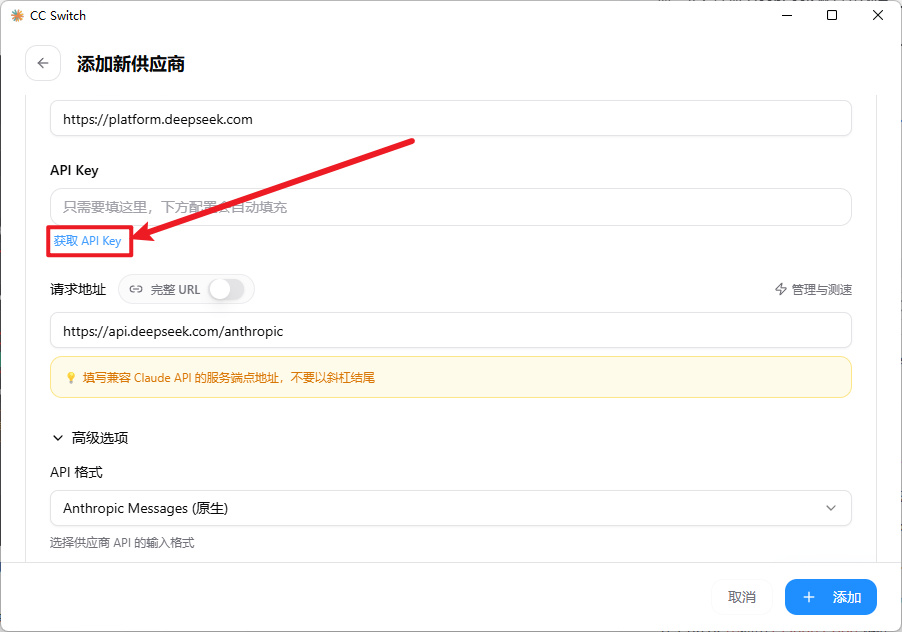
Task: Click the 选择供应商 API 的输入格式 description
Action: (122, 542)
